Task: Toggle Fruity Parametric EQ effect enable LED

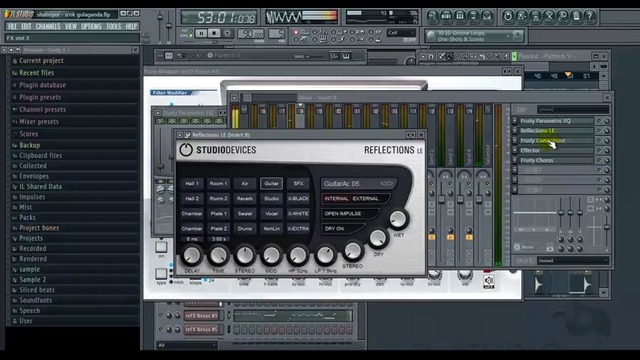Action: coord(599,121)
